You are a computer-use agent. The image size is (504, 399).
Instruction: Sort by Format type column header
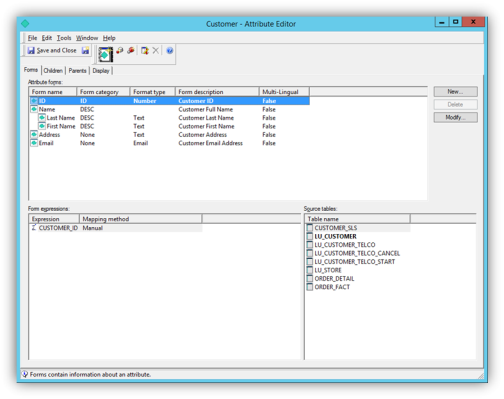[x=153, y=92]
